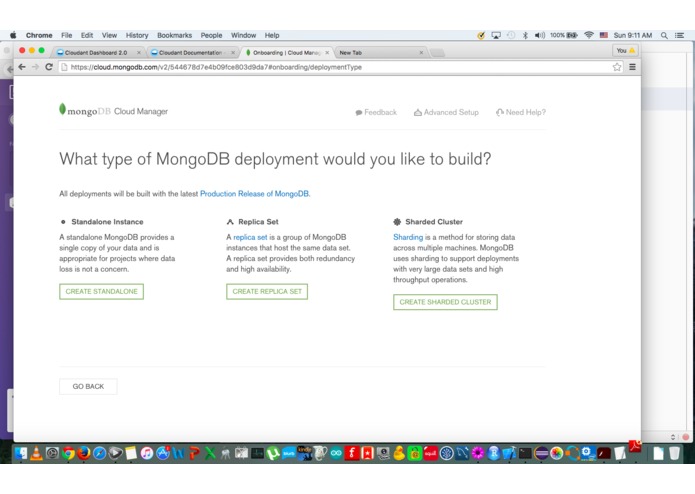This screenshot has width=695, height=494.
Task: Click the Standalone Instance bullet icon
Action: [x=63, y=222]
